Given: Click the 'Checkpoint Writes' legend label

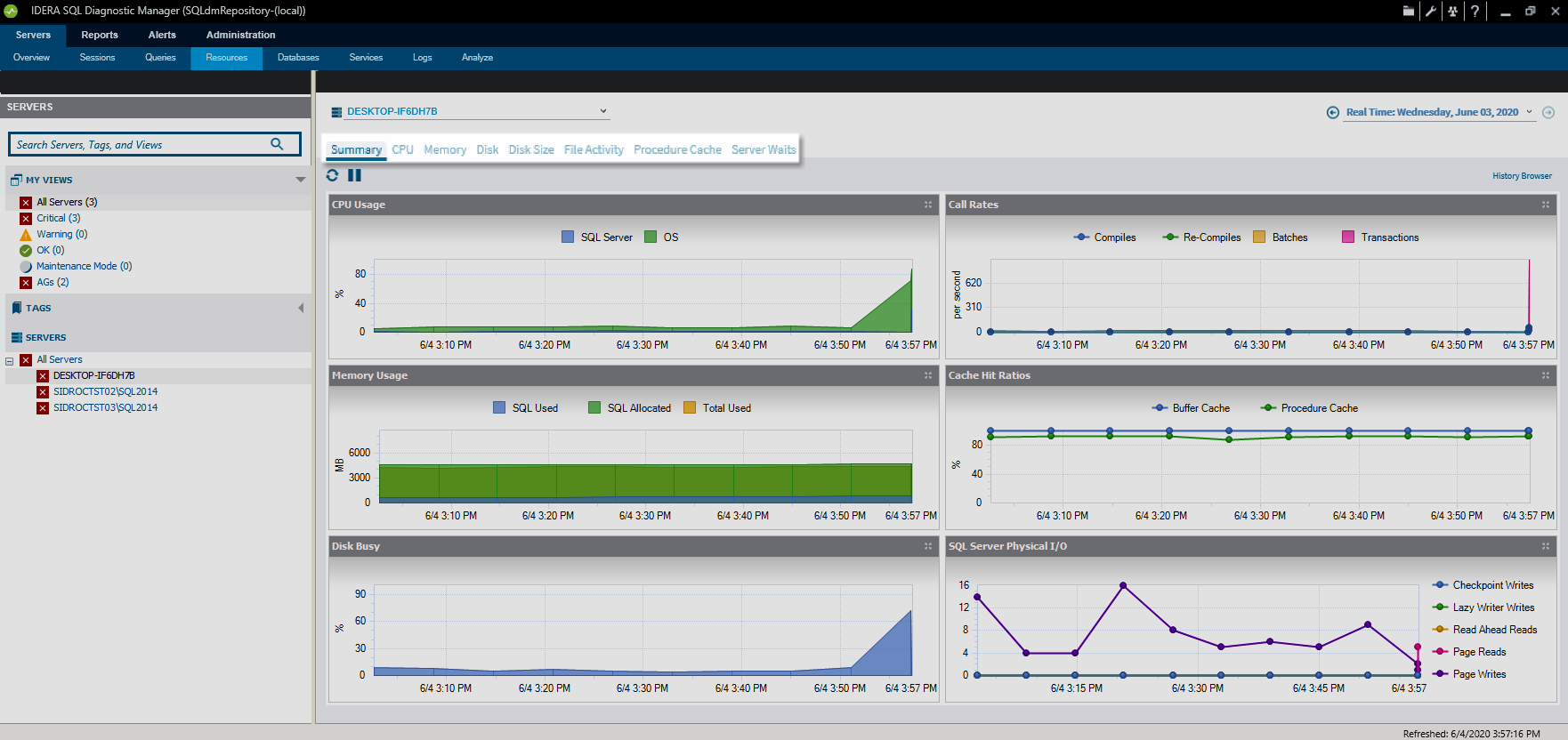Looking at the screenshot, I should 1493,585.
